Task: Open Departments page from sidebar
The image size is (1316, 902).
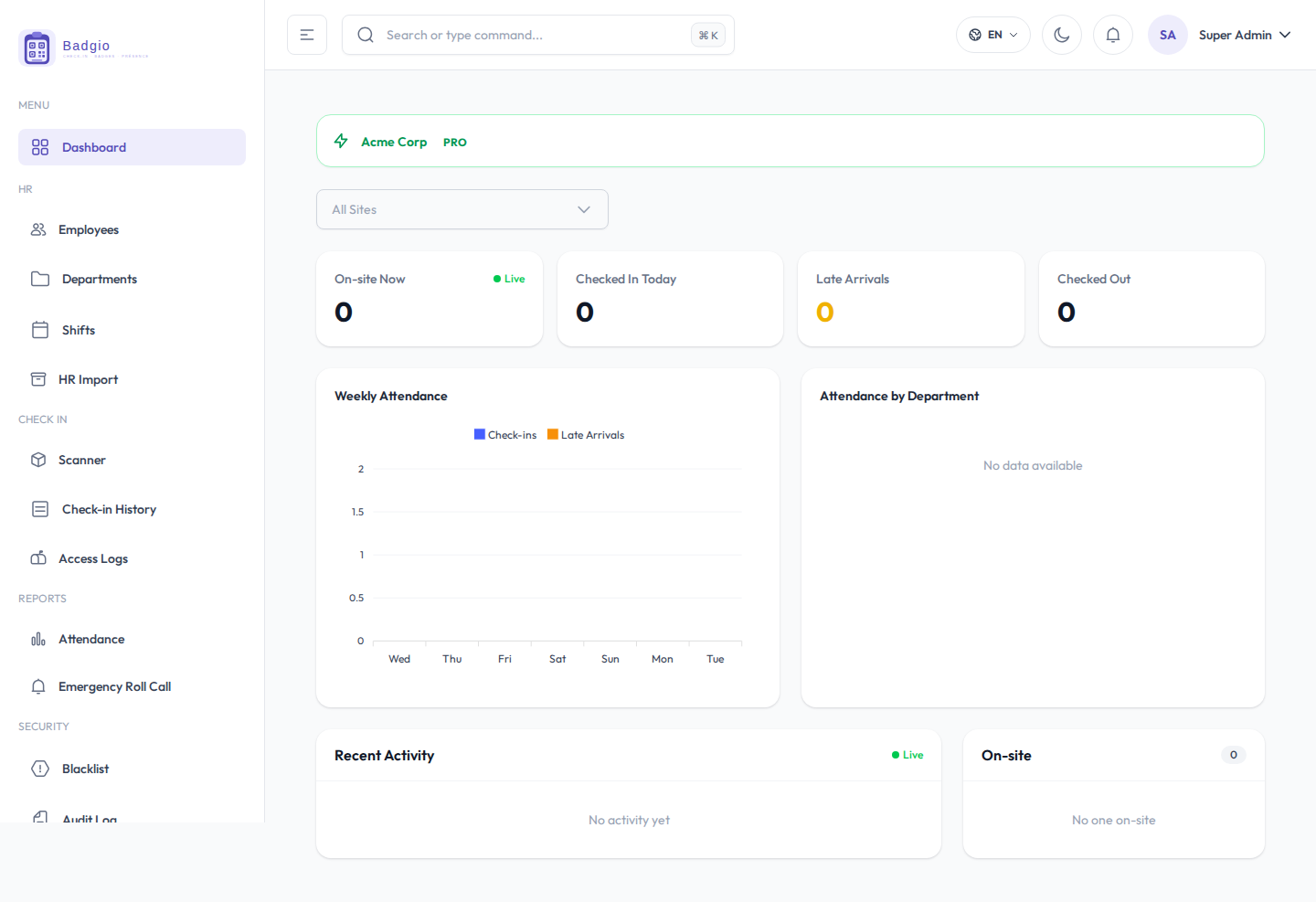Action: (x=132, y=279)
